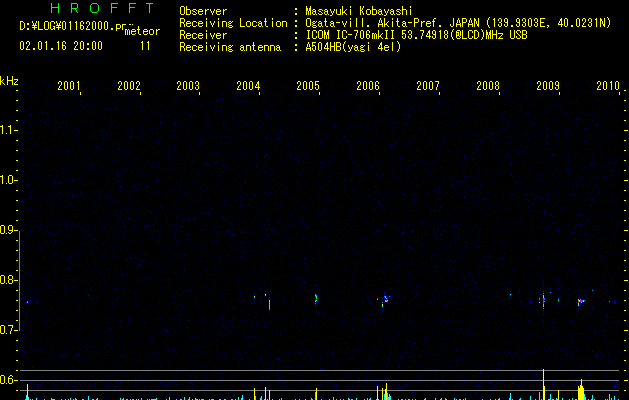This screenshot has height=400, width=629.
Task: Click the 'Receiver' field label
Action: point(203,35)
